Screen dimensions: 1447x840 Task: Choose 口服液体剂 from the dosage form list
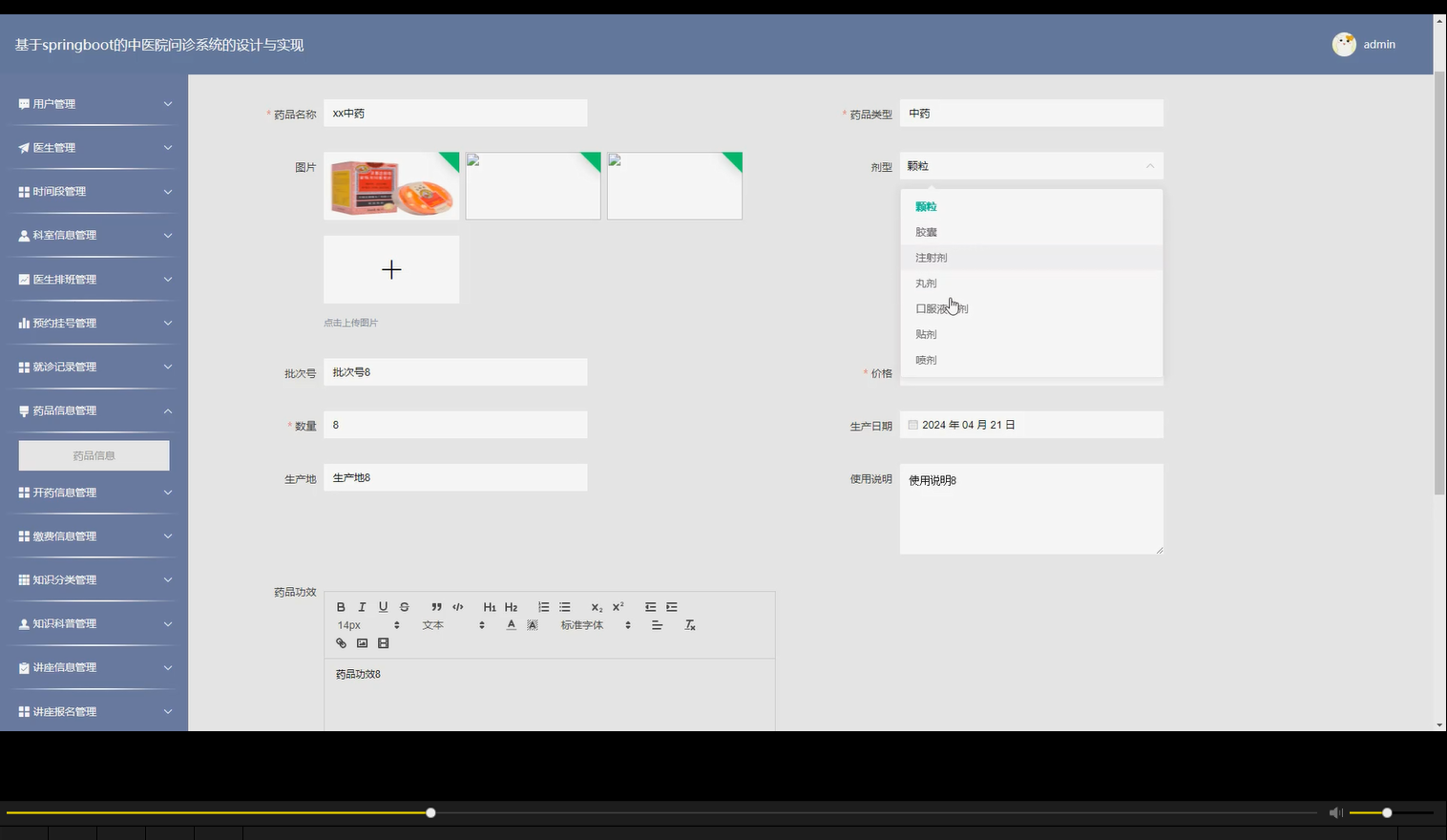[1032, 309]
